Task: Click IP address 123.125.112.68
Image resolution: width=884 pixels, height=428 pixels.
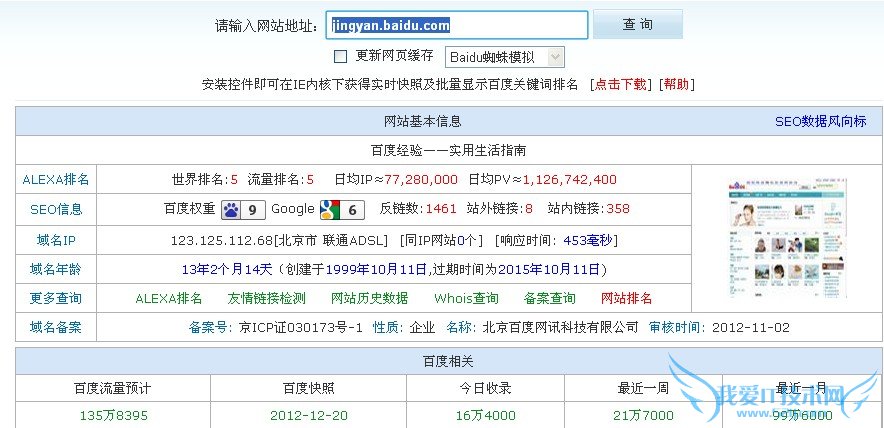Action: pos(222,241)
